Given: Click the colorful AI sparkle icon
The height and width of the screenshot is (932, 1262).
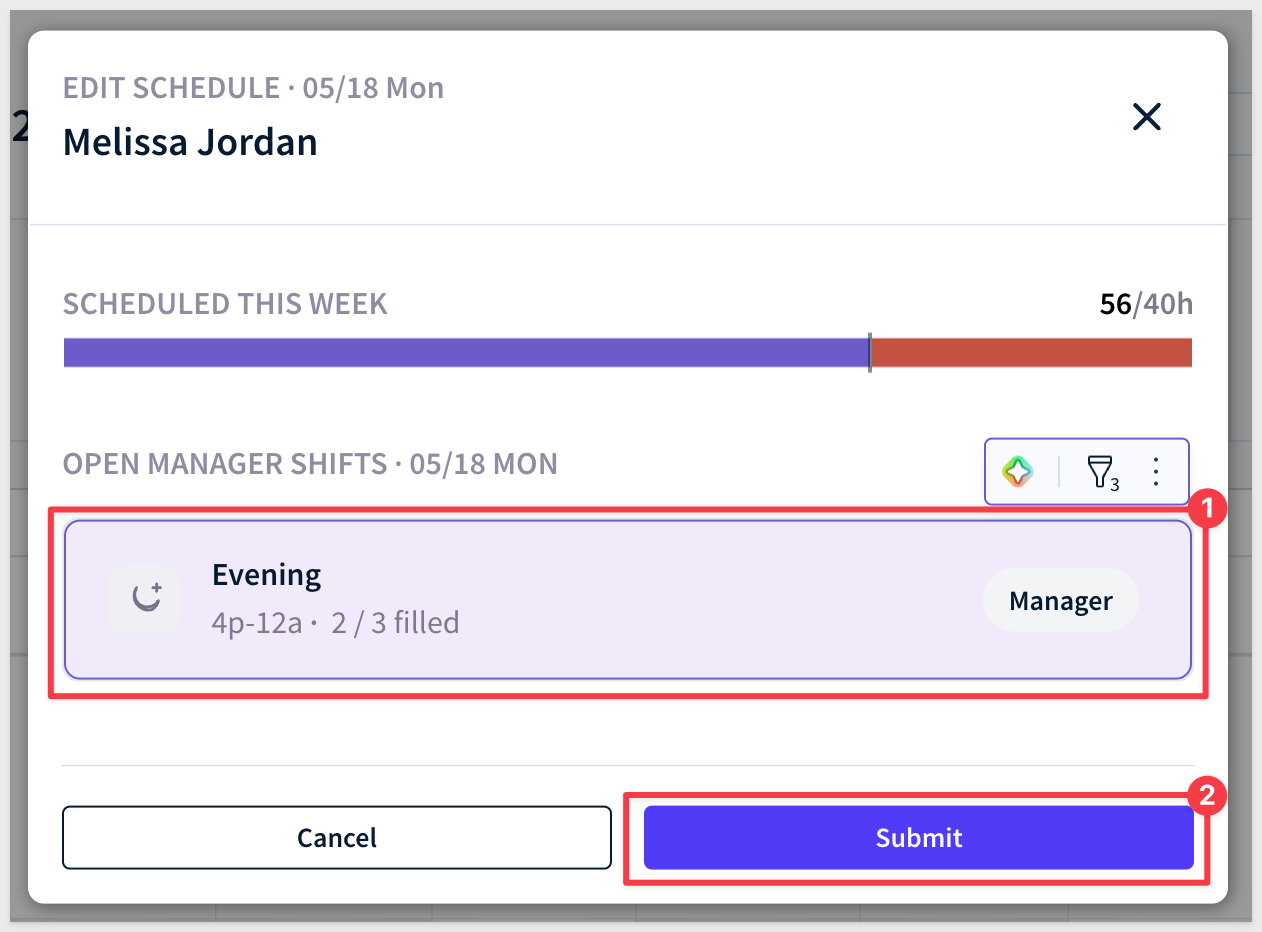Looking at the screenshot, I should tap(1017, 471).
